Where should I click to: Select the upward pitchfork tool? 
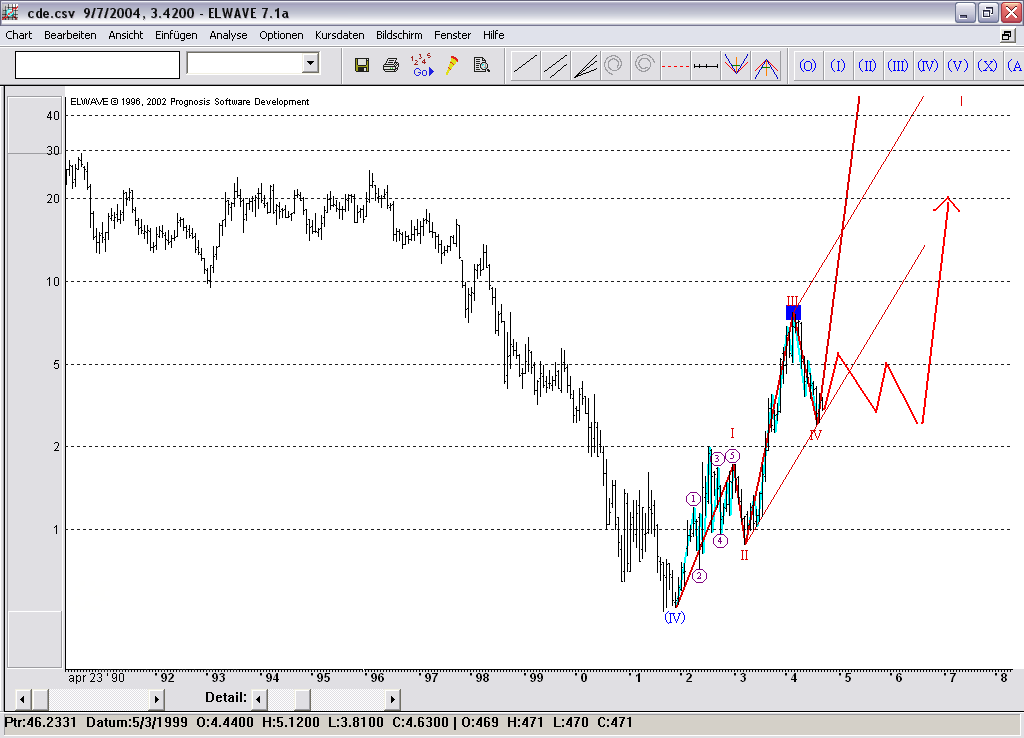[x=766, y=65]
